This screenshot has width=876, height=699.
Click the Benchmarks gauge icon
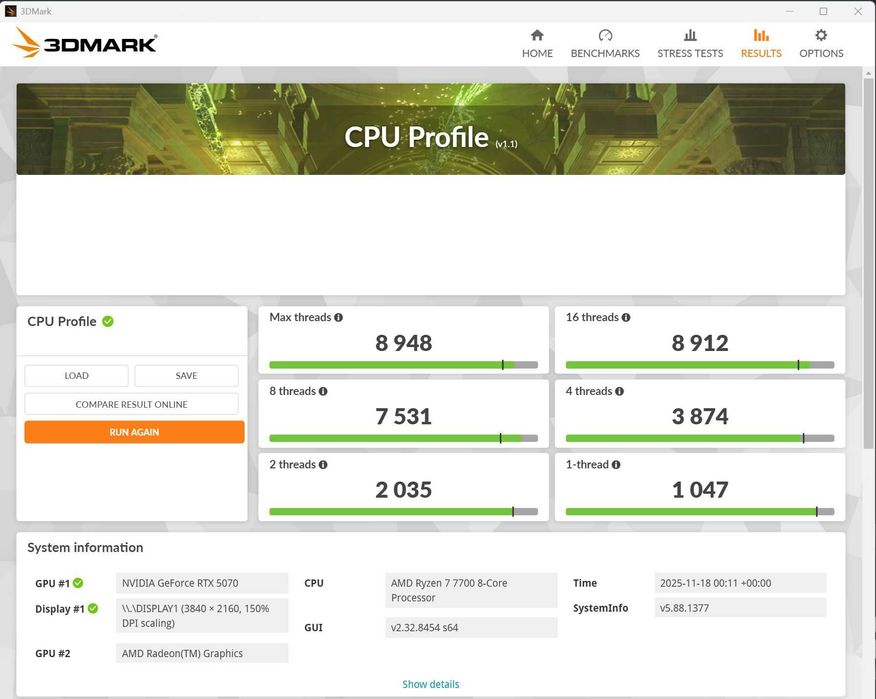click(605, 35)
